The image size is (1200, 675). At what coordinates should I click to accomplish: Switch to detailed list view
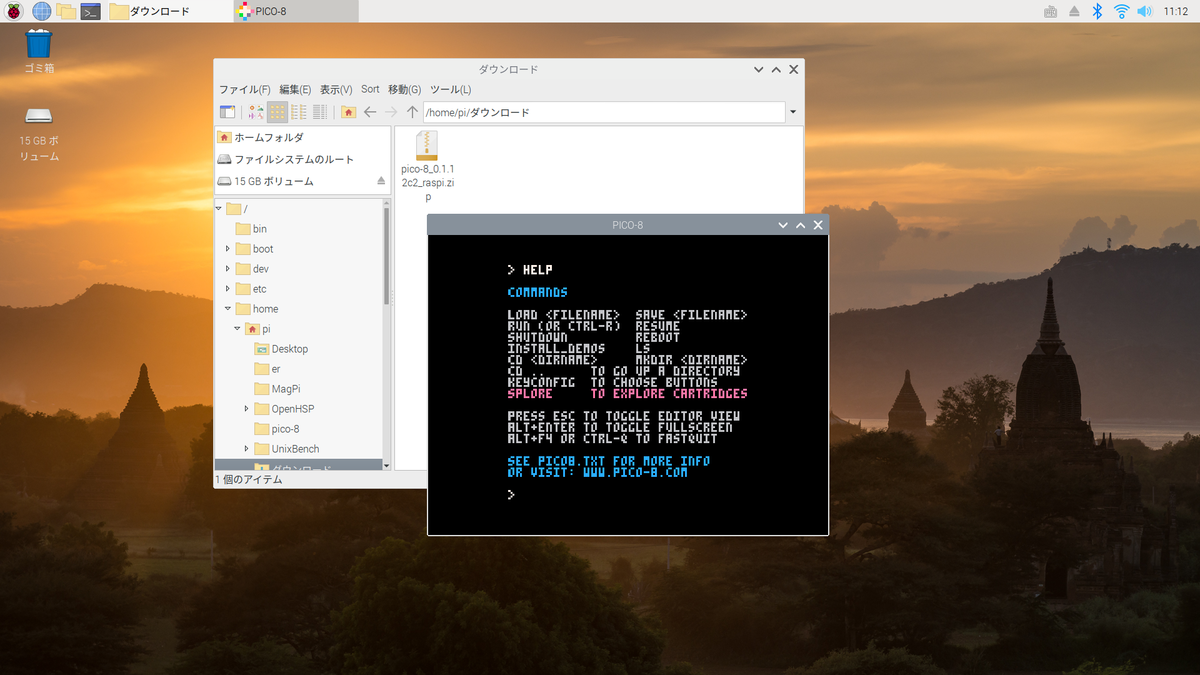320,112
